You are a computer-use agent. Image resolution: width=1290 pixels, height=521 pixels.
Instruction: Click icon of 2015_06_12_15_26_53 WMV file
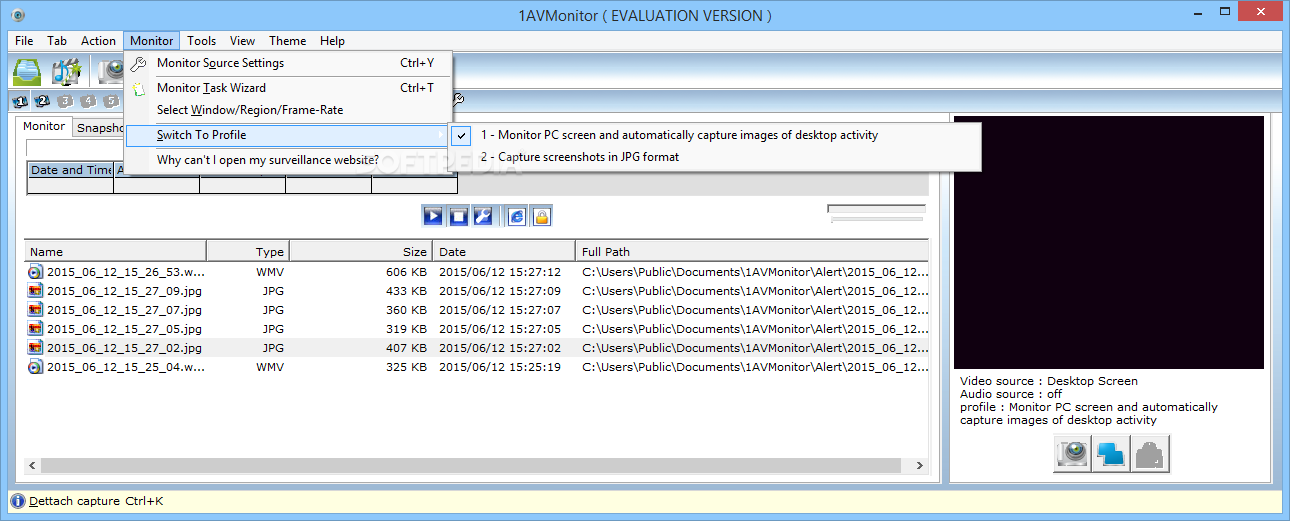point(36,272)
